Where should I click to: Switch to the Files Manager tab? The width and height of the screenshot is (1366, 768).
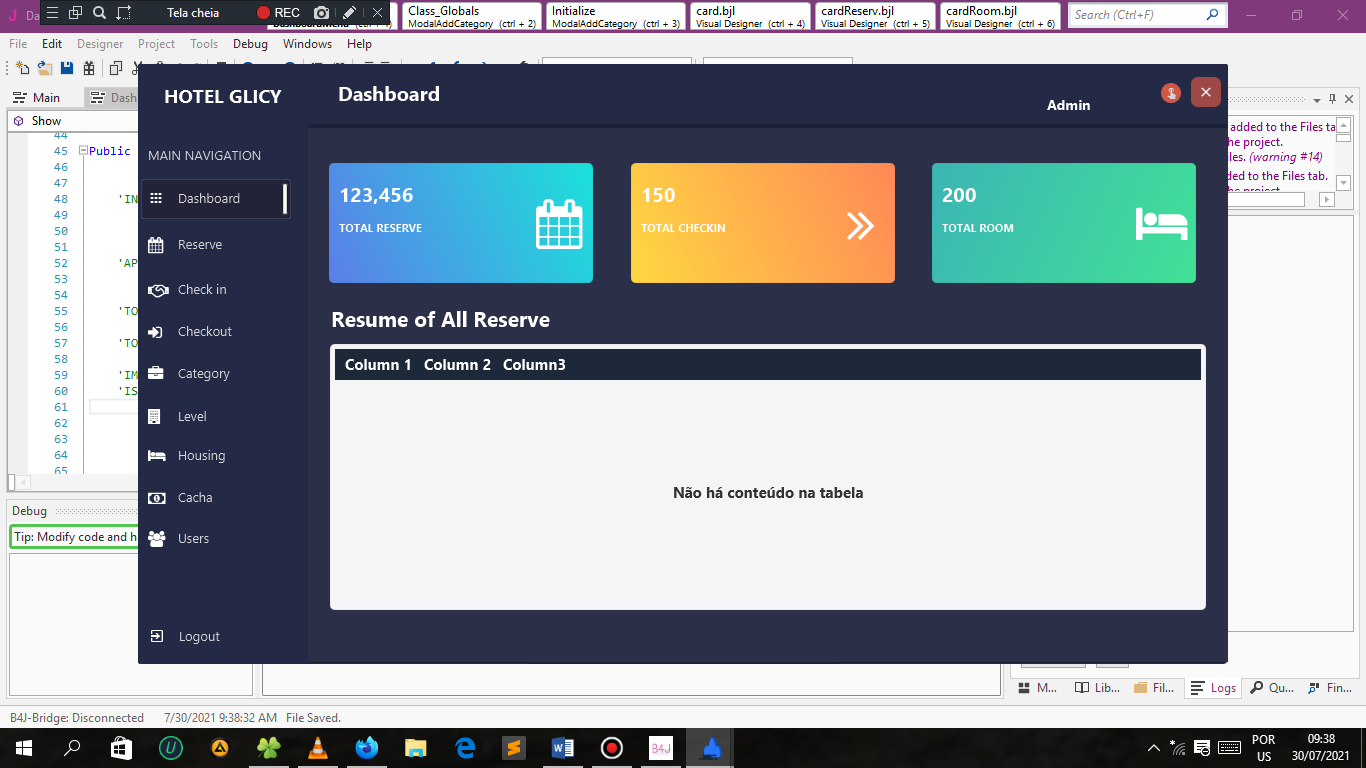tap(1154, 688)
